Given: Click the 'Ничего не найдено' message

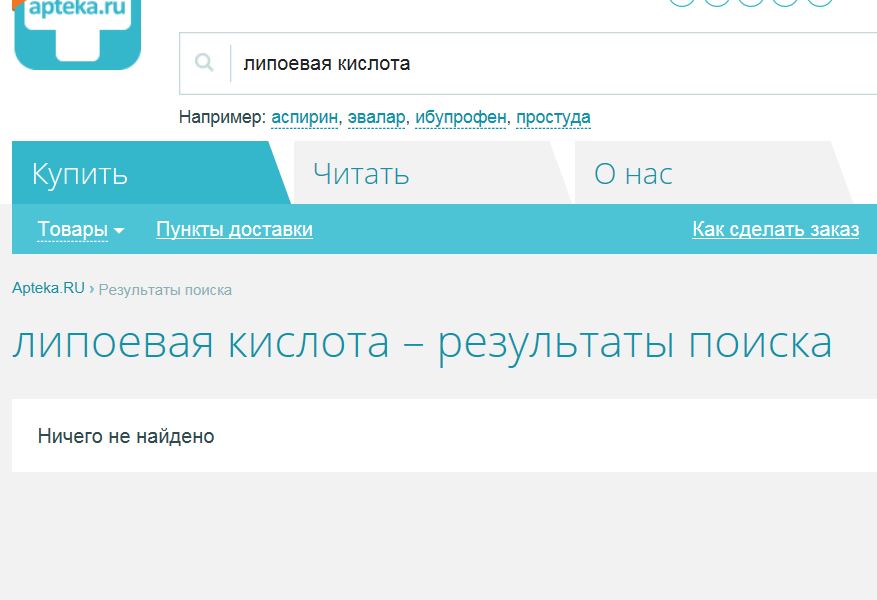Looking at the screenshot, I should click(x=126, y=436).
